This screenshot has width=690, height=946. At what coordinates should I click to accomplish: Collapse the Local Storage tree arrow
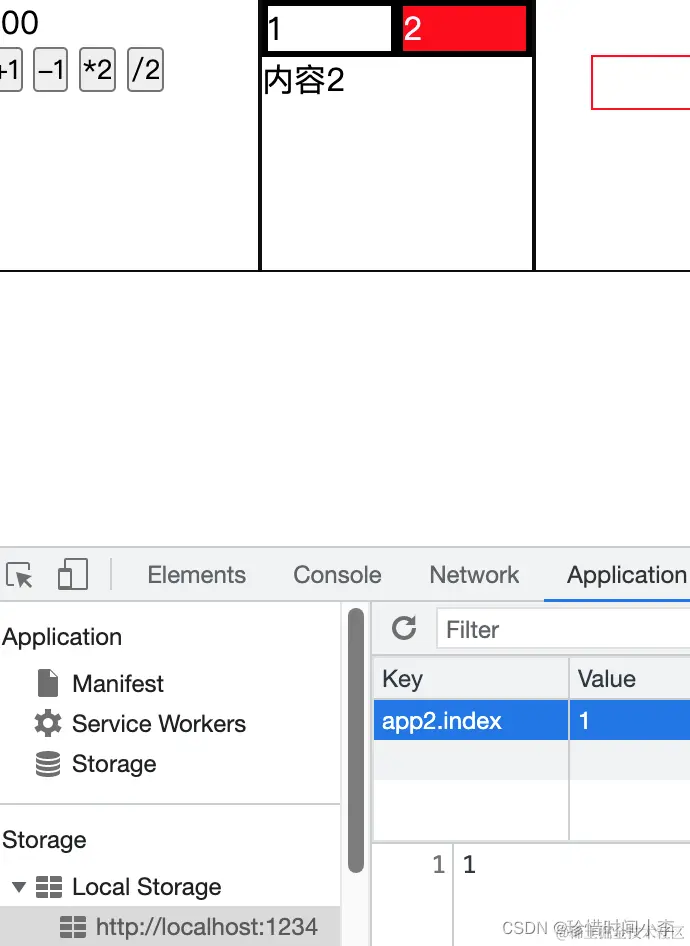(19, 887)
